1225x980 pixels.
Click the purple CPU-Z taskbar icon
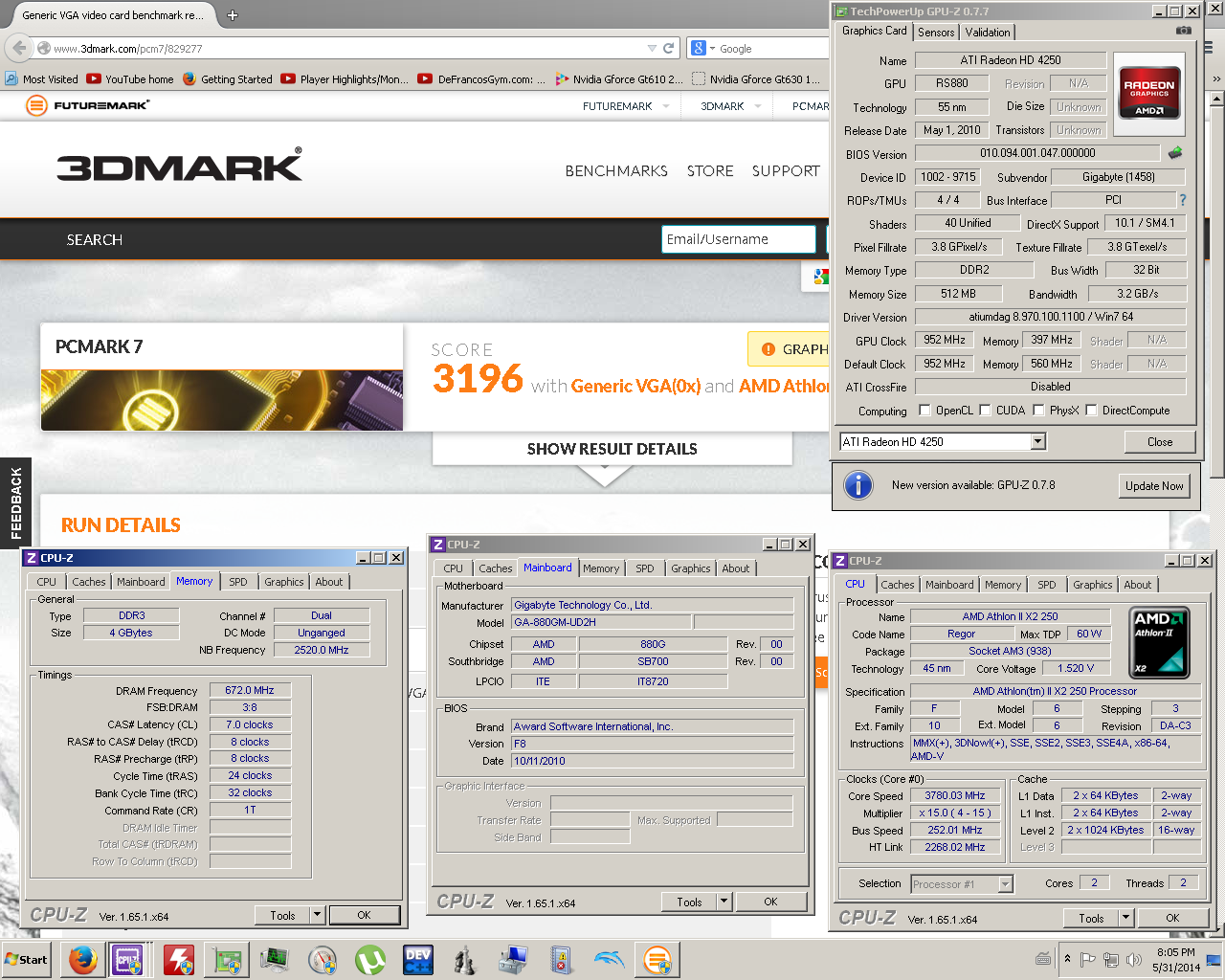pyautogui.click(x=129, y=960)
